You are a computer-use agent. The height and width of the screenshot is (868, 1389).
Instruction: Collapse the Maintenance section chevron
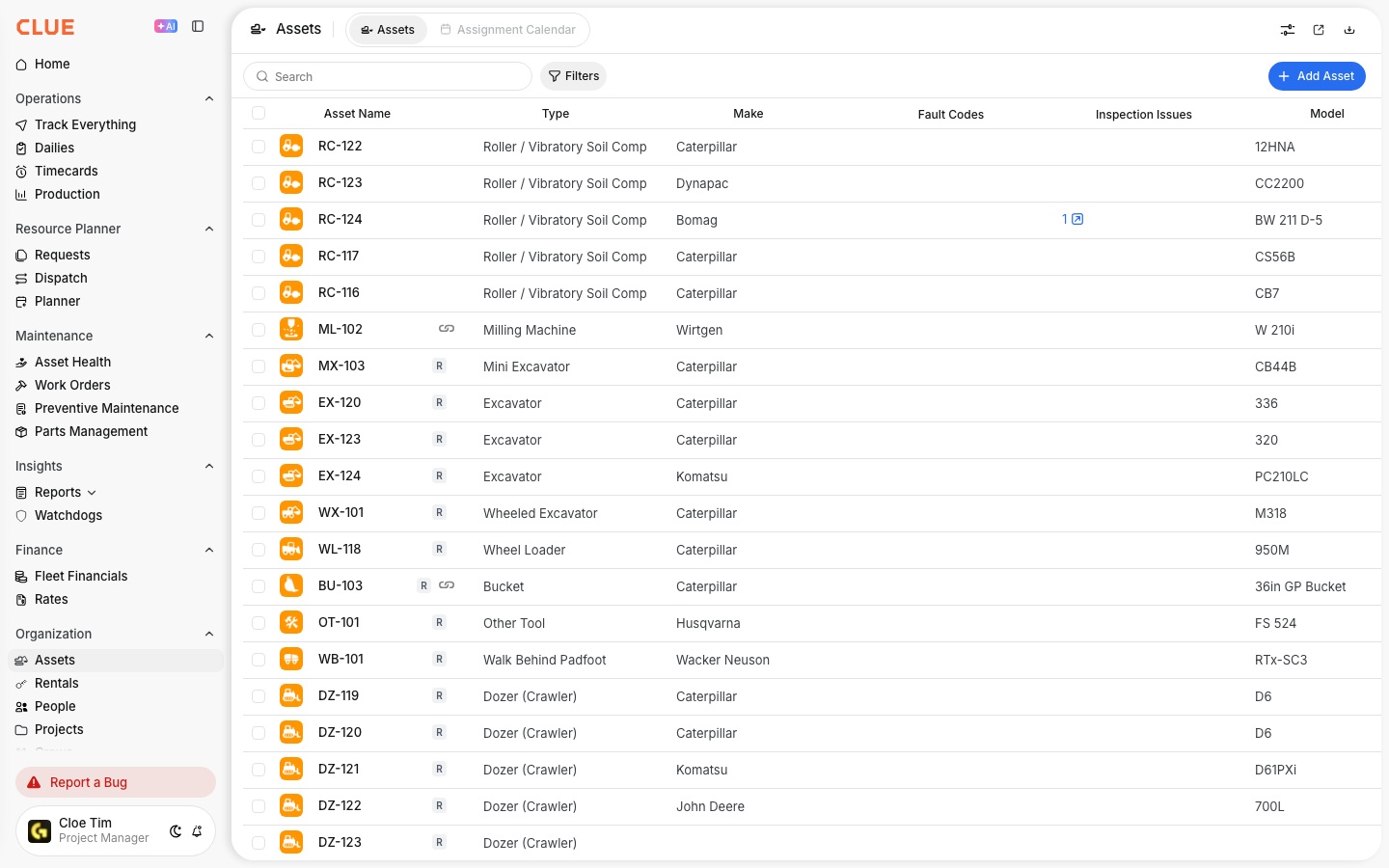tap(209, 336)
